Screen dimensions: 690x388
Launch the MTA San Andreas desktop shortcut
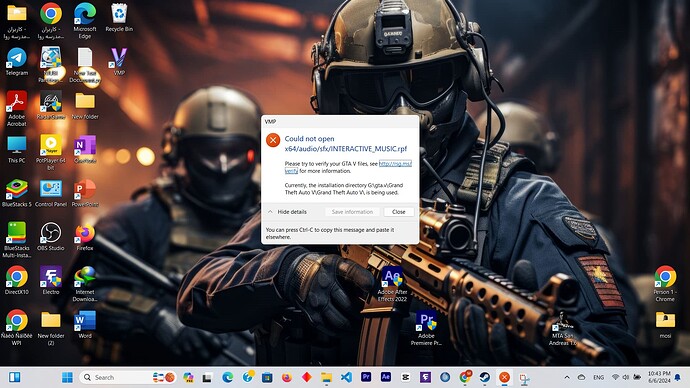[562, 329]
